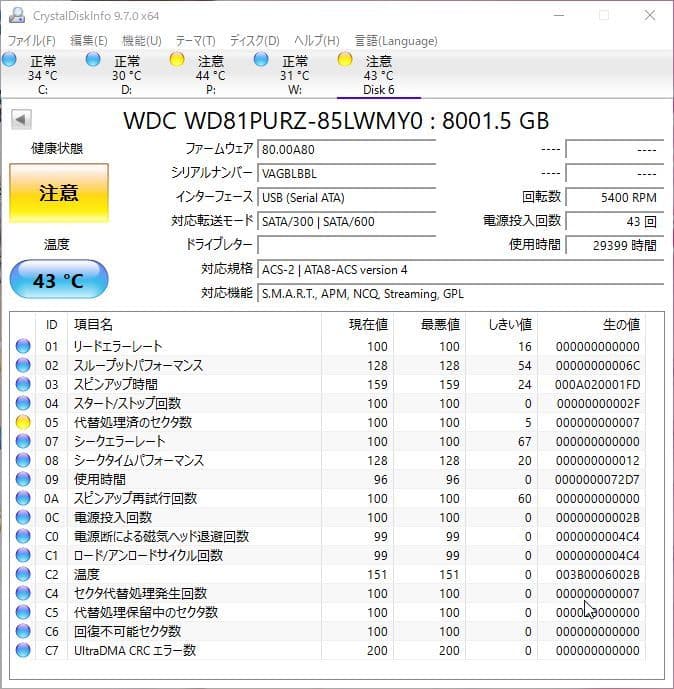Click the blue status orb for ID 09
674x689 pixels.
(x=23, y=479)
